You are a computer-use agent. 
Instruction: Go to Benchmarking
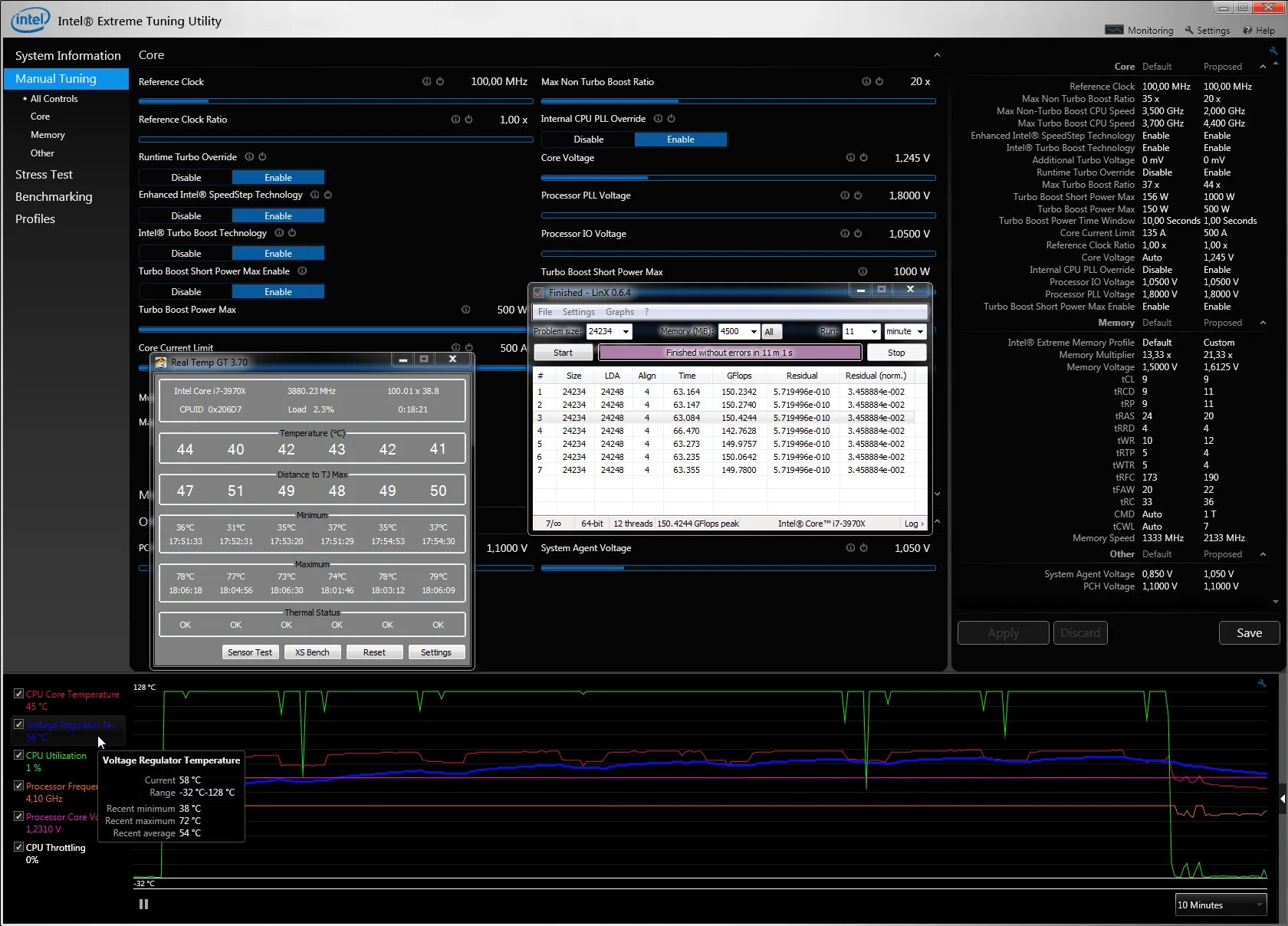[x=54, y=197]
